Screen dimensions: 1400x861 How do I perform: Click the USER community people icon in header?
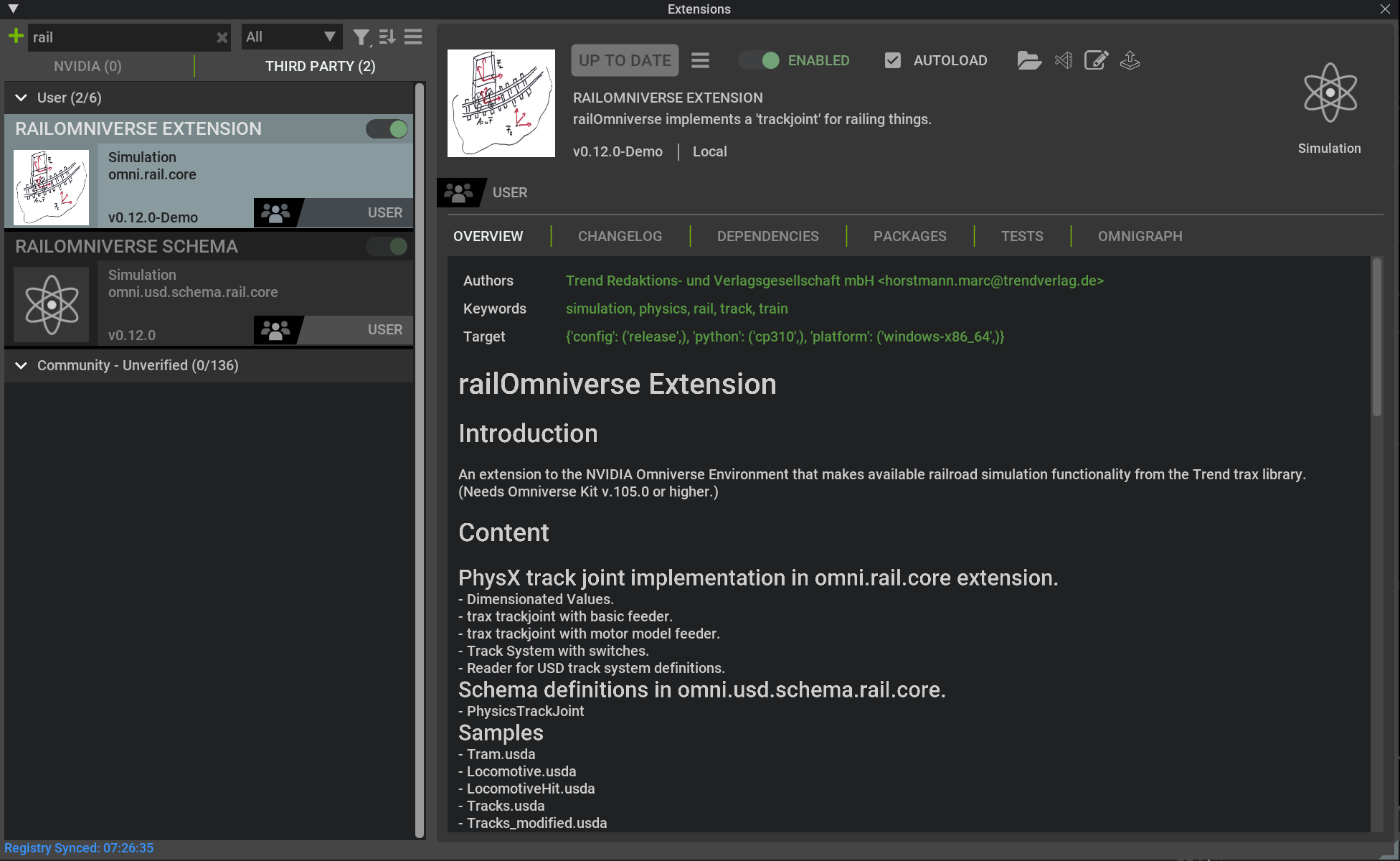coord(458,192)
